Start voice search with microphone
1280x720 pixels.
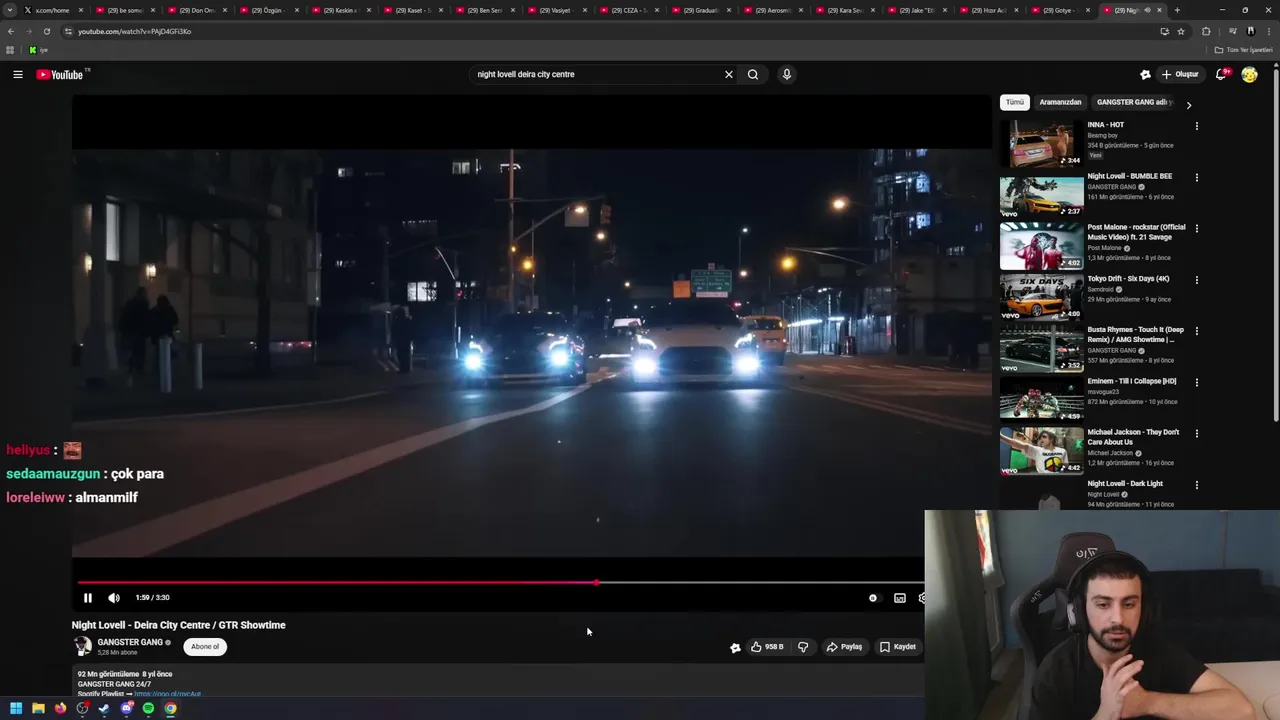tap(787, 74)
